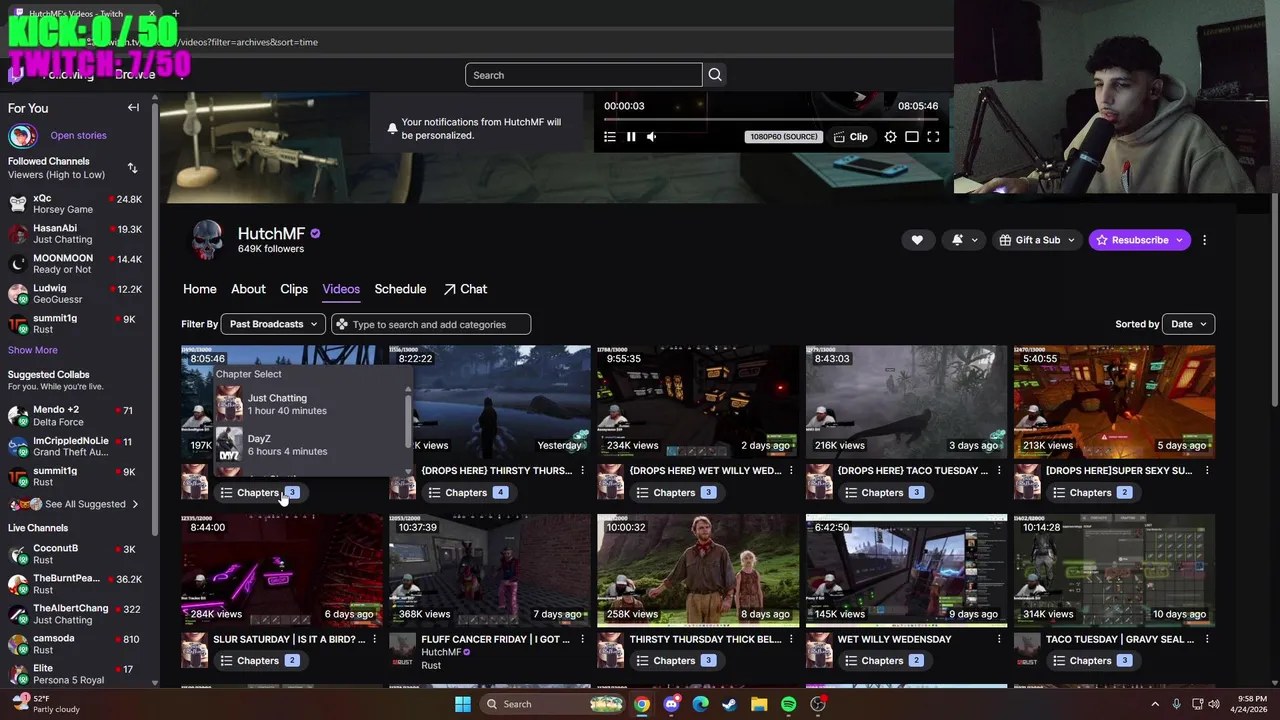Click Gift a Sub button
This screenshot has width=1280, height=720.
click(1030, 240)
